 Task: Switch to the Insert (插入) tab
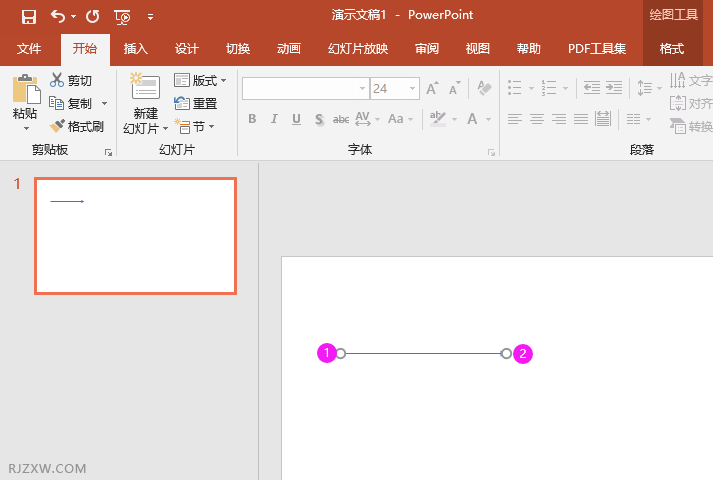coord(135,49)
